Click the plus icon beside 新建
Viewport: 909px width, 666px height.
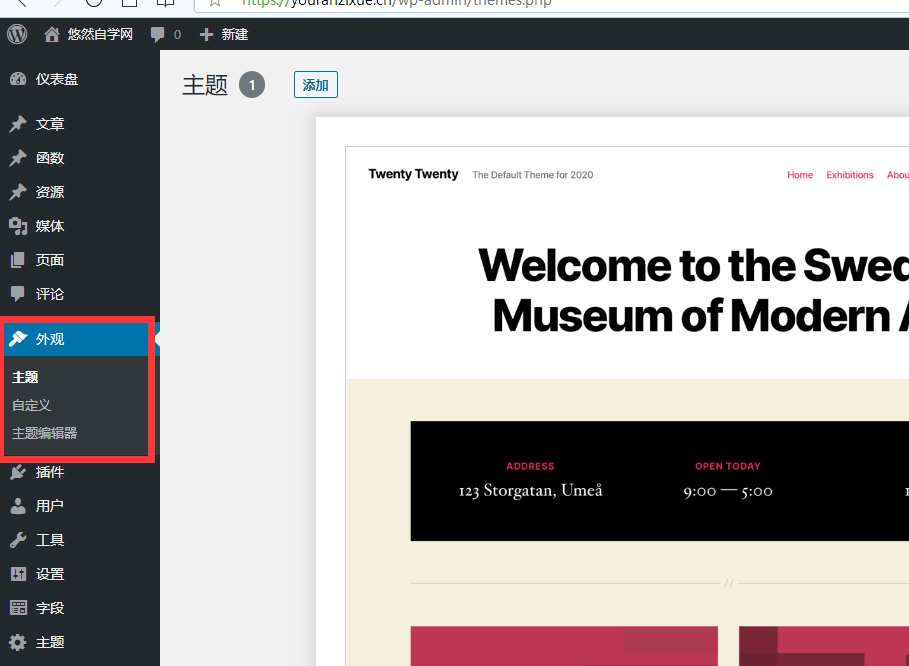[206, 35]
